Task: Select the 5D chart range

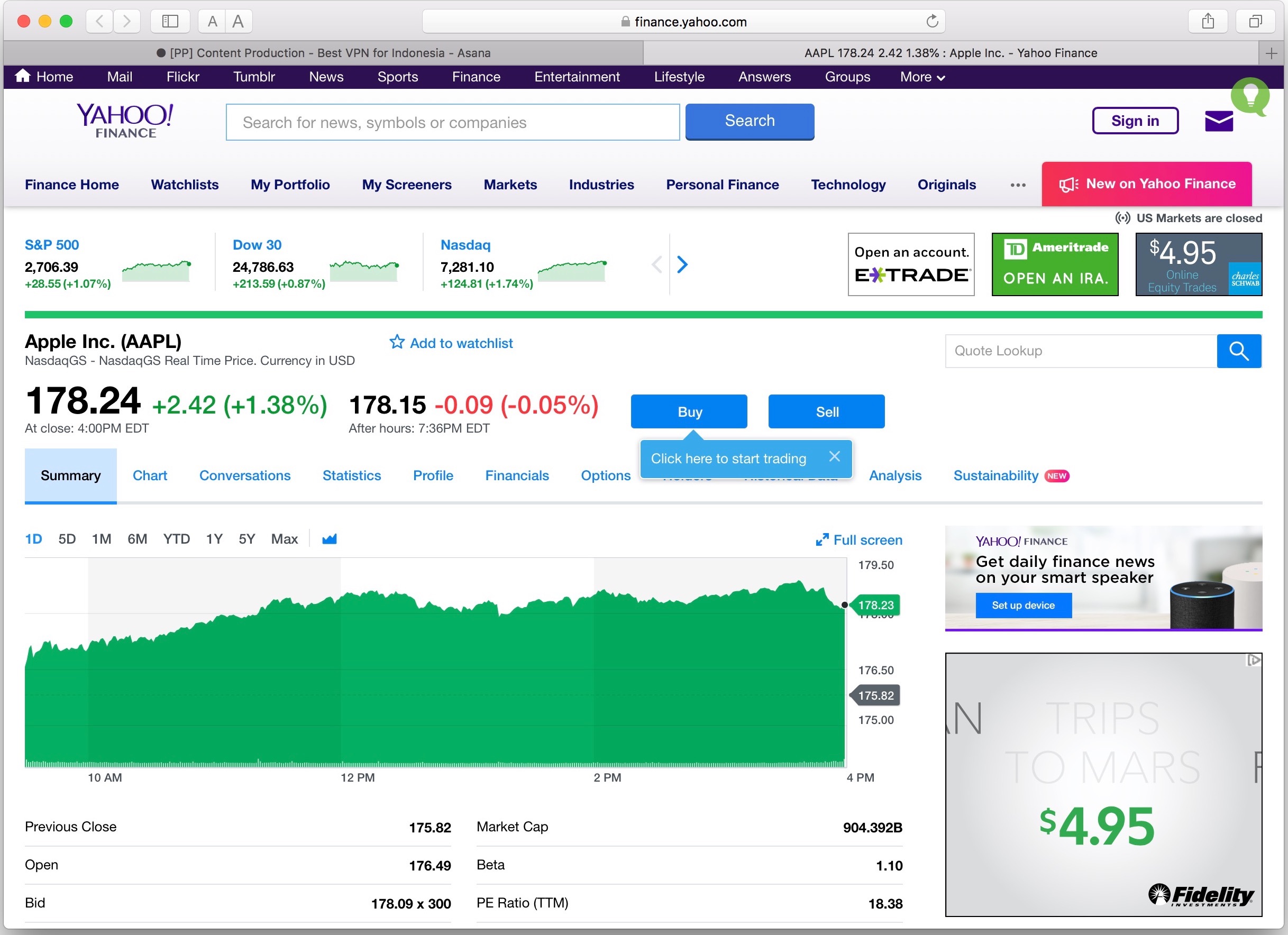Action: [x=67, y=539]
